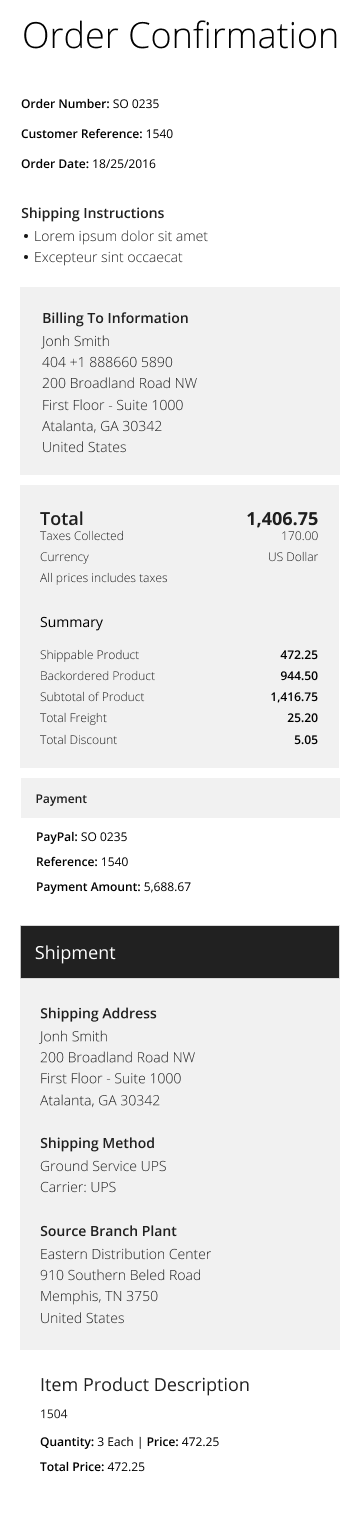The height and width of the screenshot is (1520, 360).
Task: Click the Payment Amount 5,688.67 line
Action: [x=113, y=886]
